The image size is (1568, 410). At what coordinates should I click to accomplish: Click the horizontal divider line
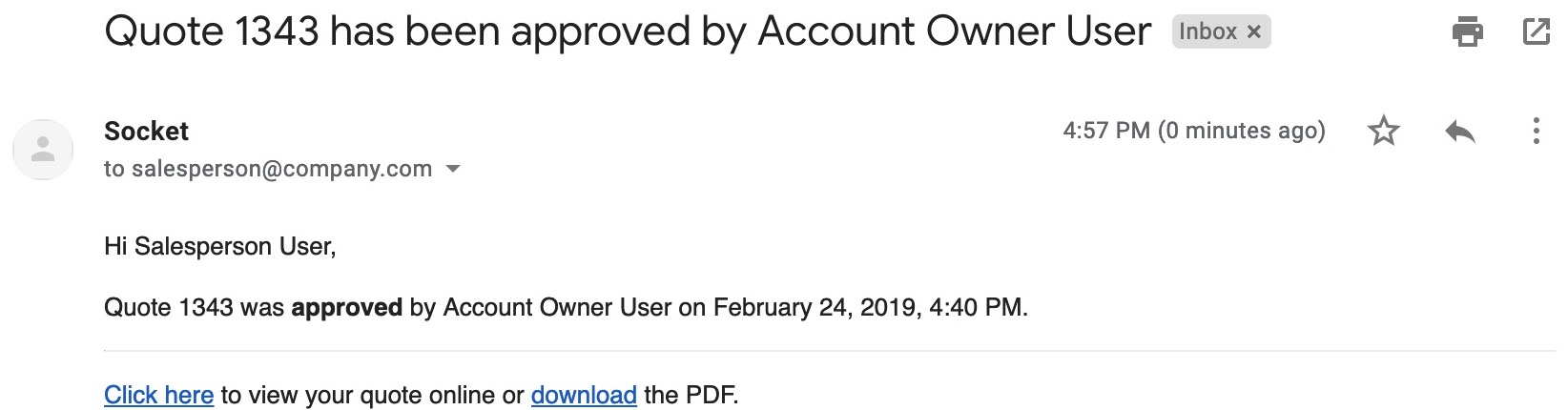(x=830, y=351)
